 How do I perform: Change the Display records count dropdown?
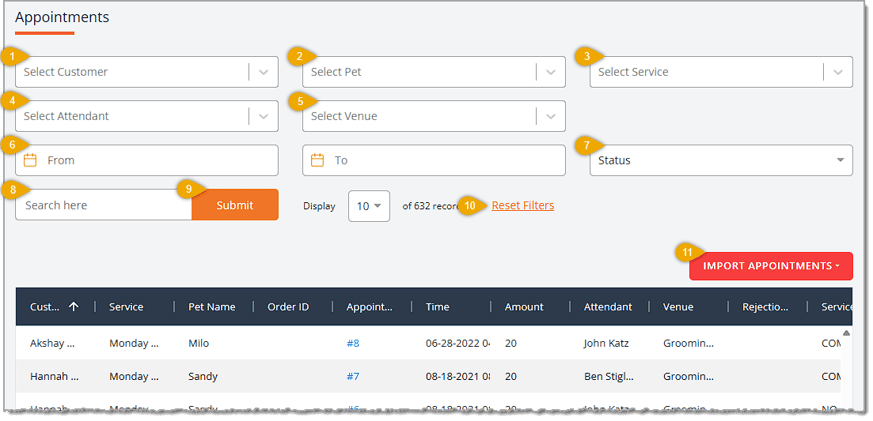pos(369,206)
